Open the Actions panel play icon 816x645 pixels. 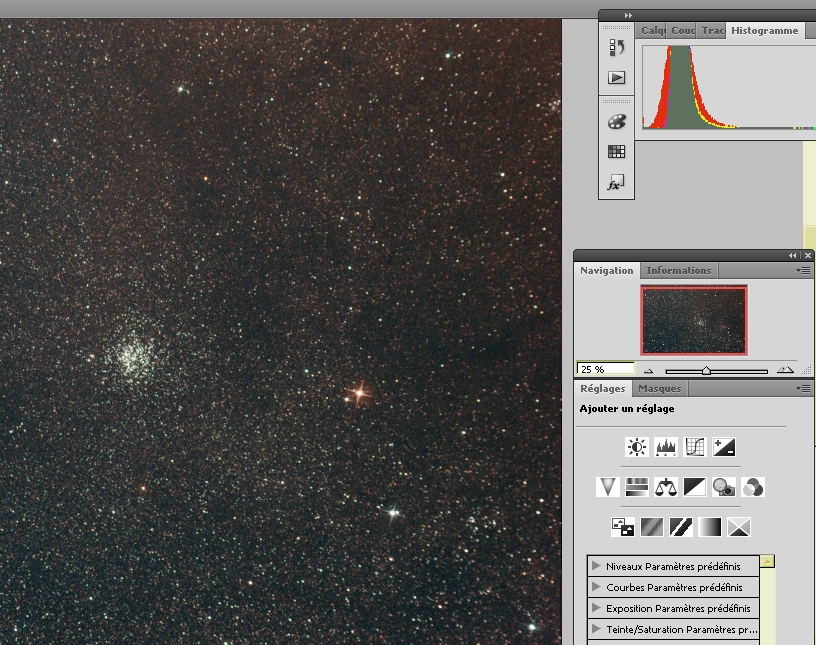(616, 77)
